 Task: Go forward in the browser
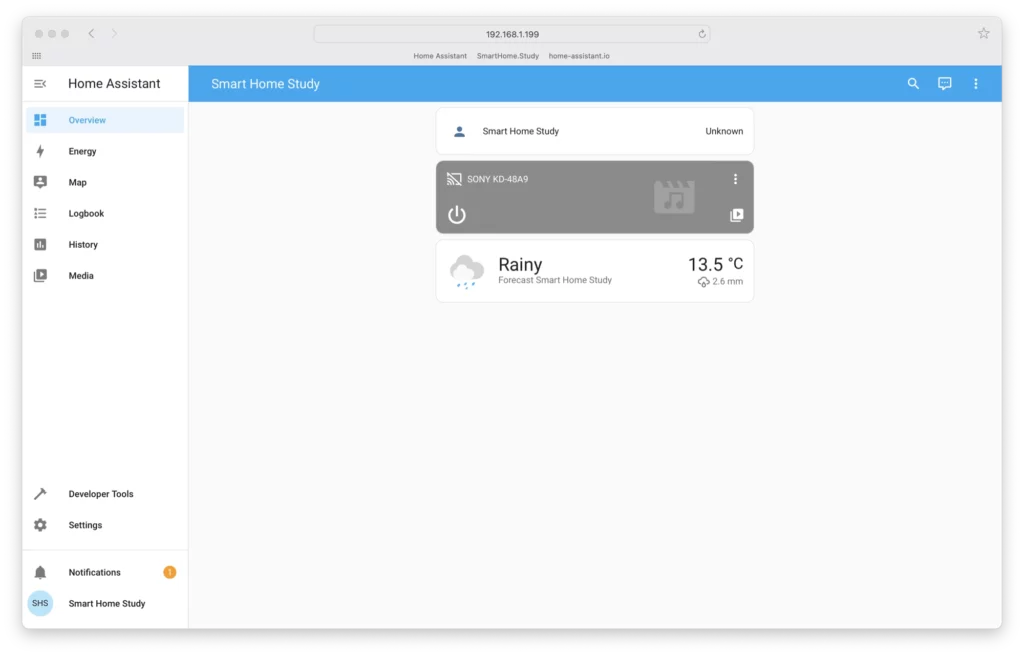(114, 33)
